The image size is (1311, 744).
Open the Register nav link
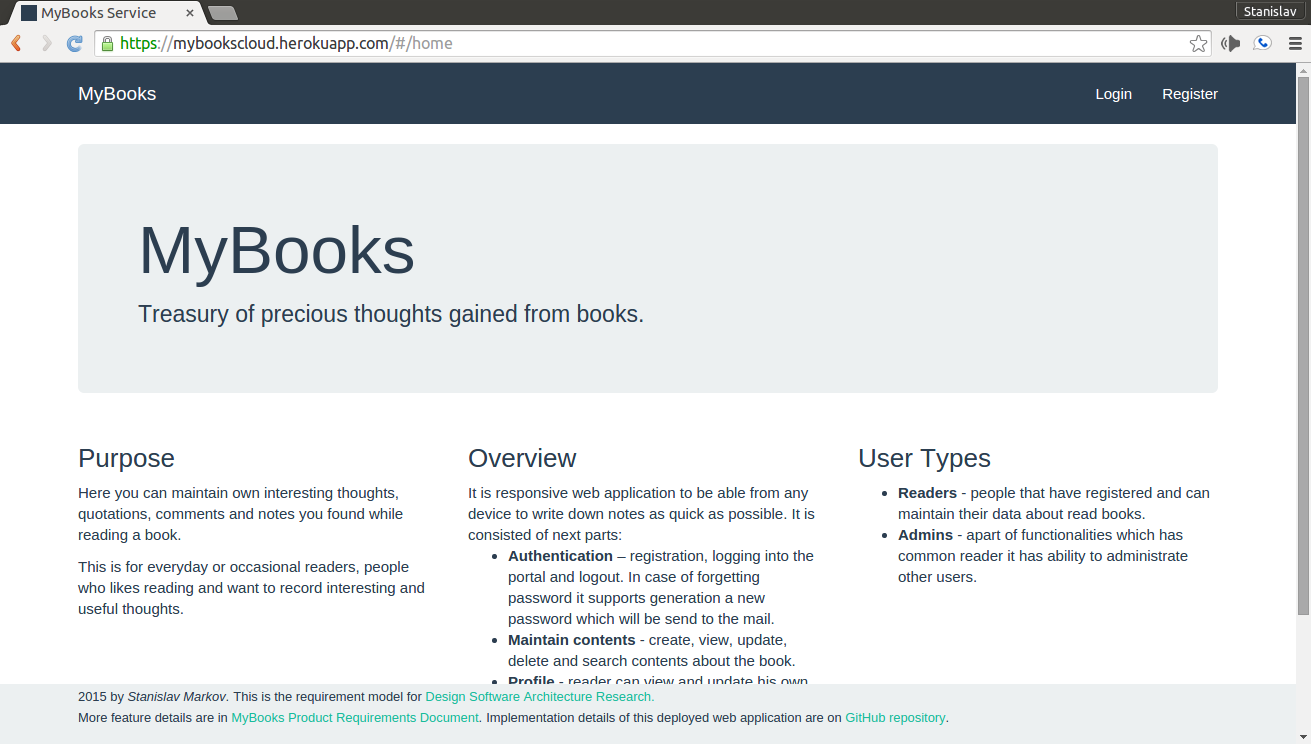point(1190,94)
